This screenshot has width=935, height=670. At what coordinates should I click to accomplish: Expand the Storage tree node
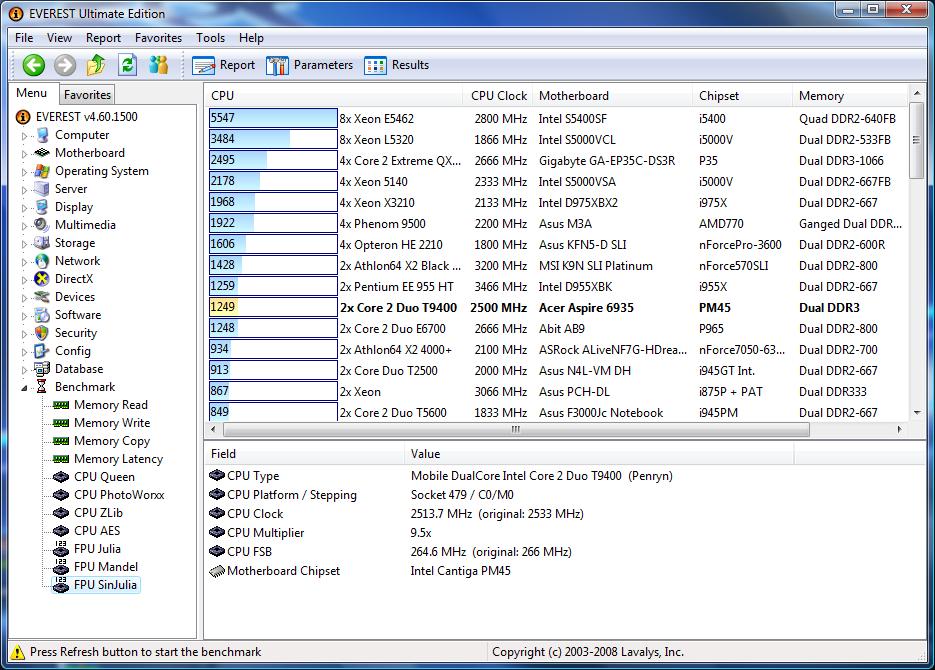[x=24, y=244]
